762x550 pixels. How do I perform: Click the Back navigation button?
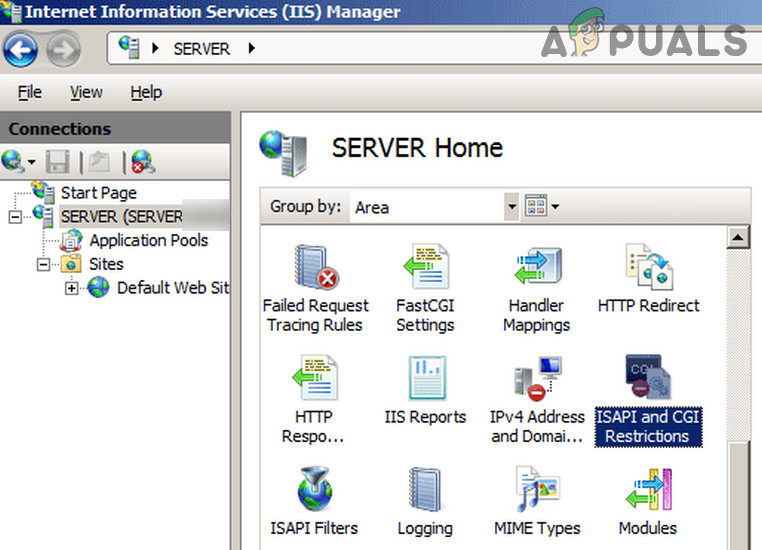pos(20,49)
